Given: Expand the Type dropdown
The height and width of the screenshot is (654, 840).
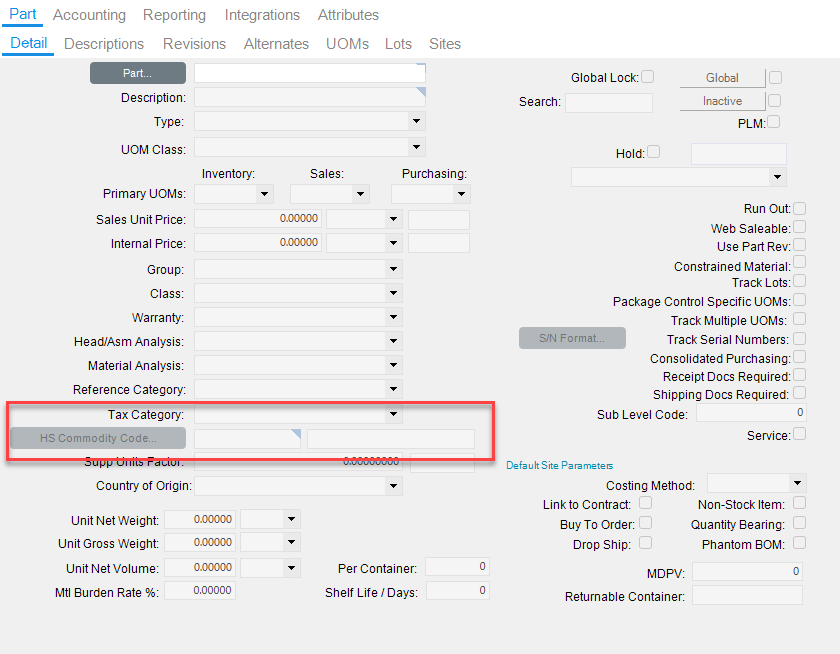Looking at the screenshot, I should coord(416,121).
